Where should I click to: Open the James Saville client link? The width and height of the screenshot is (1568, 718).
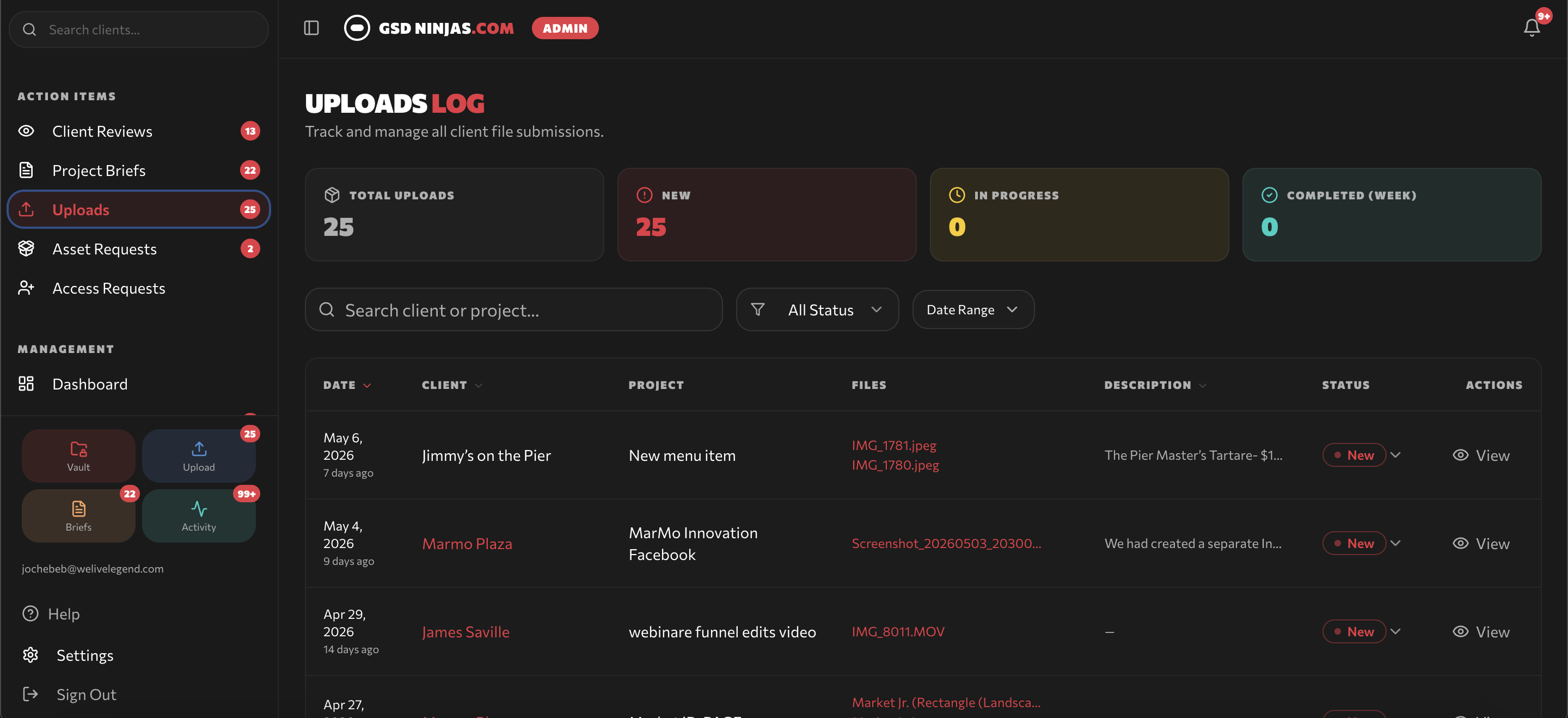click(465, 631)
